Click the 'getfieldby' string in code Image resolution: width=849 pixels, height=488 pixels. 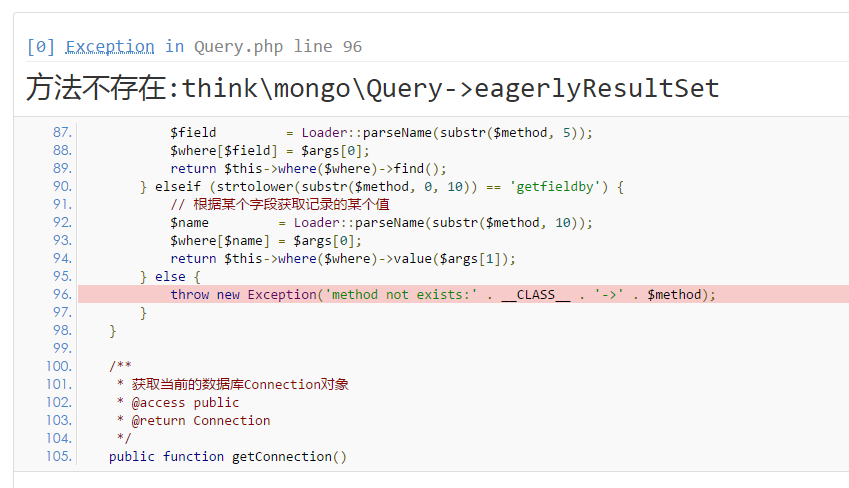click(557, 186)
